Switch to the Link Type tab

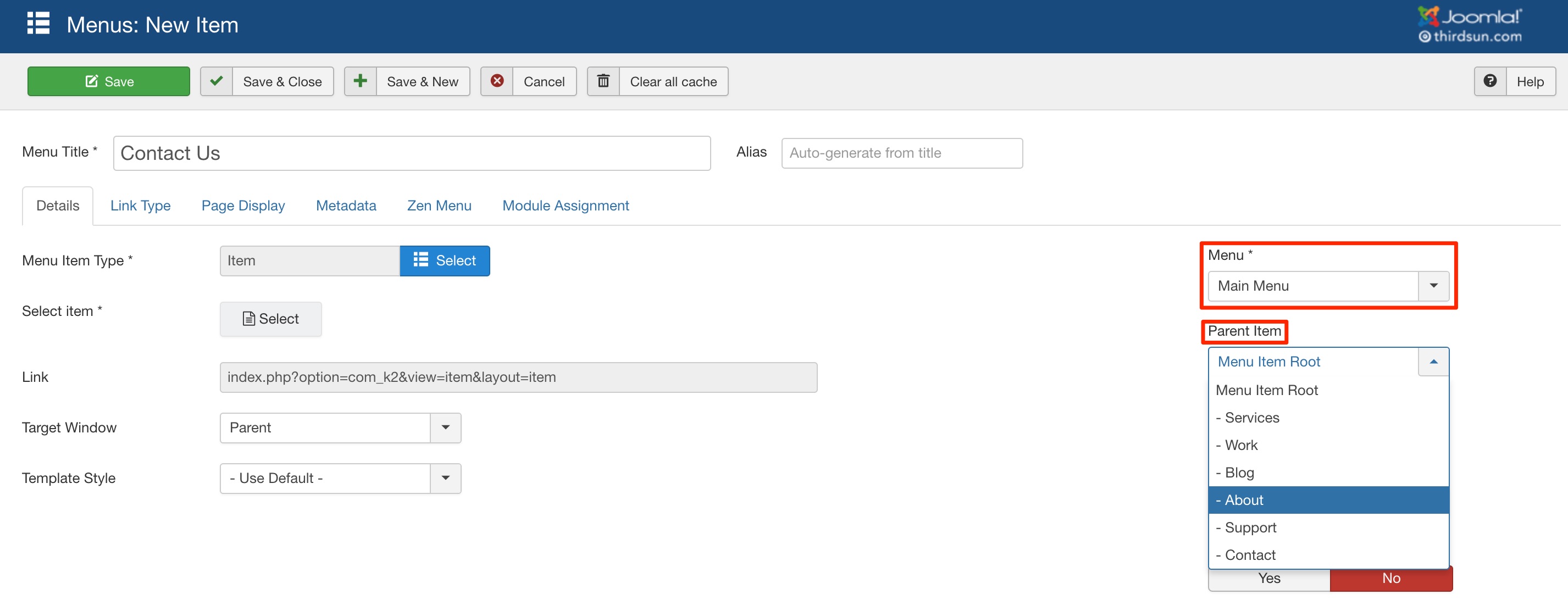point(141,205)
